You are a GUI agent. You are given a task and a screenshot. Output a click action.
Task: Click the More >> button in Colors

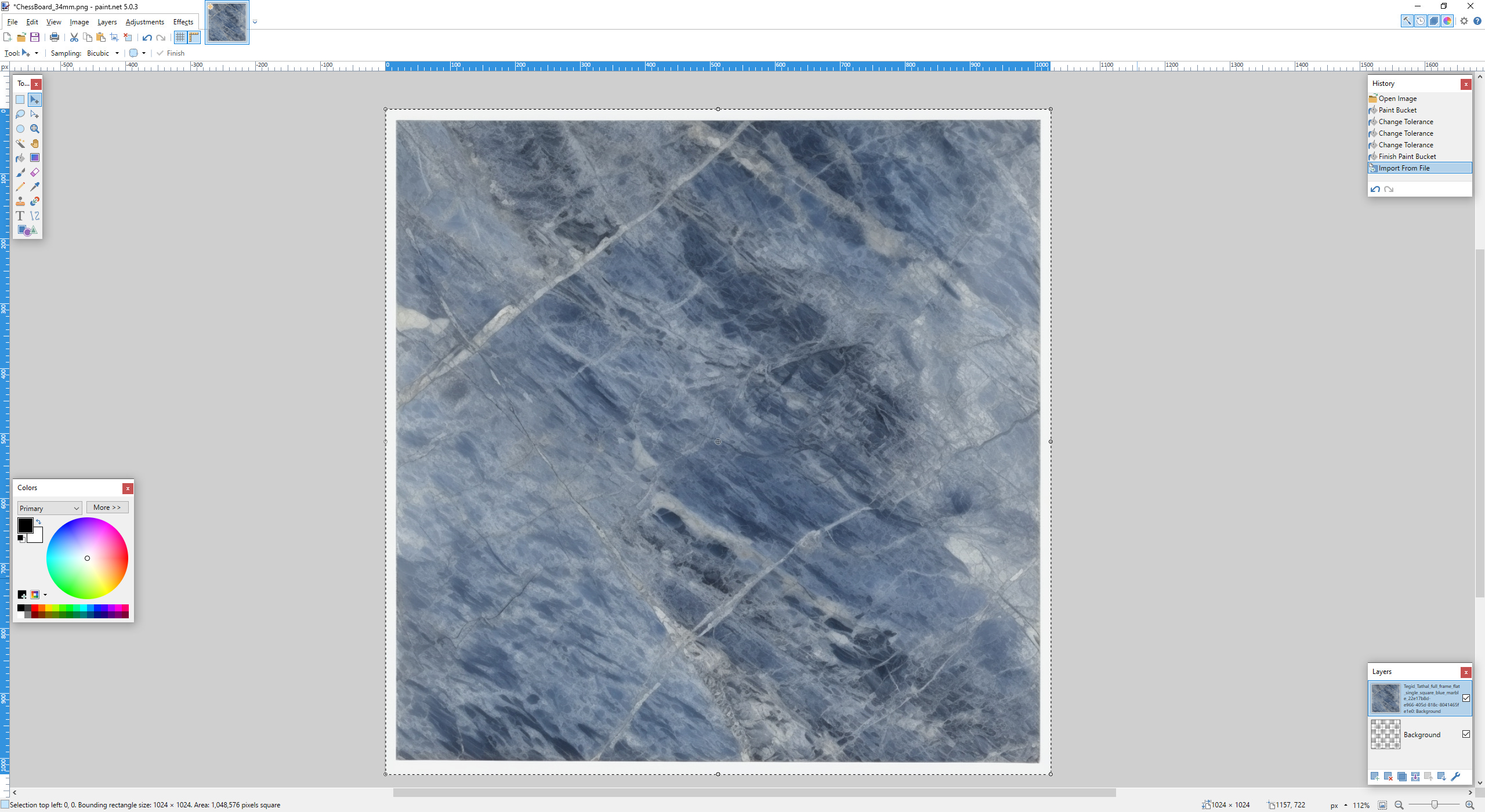coord(107,507)
